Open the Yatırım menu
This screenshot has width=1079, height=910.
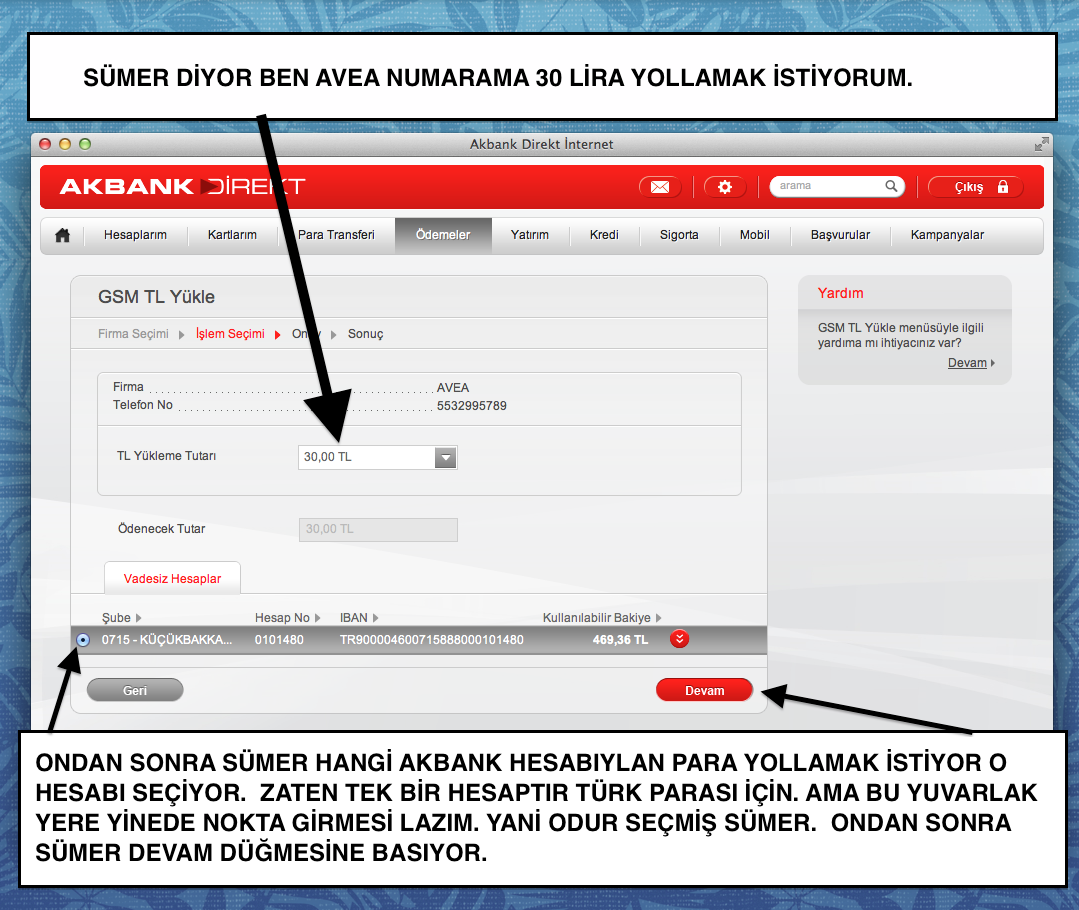tap(530, 235)
